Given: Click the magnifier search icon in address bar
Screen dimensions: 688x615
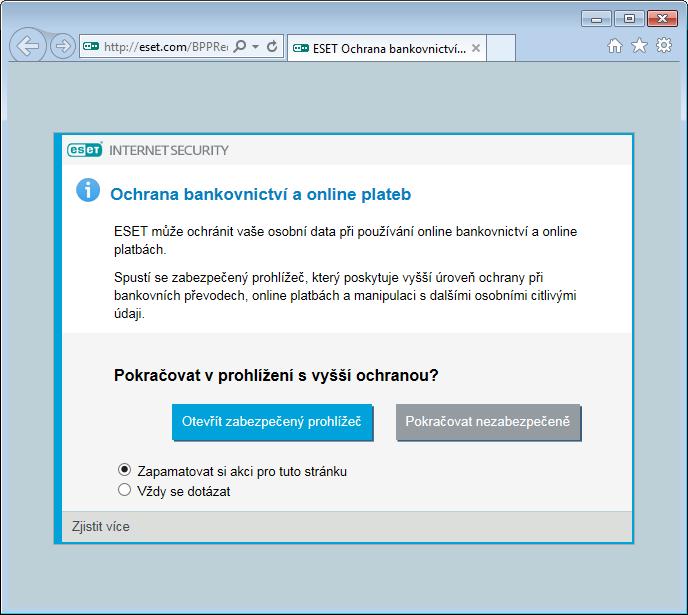Looking at the screenshot, I should [240, 46].
